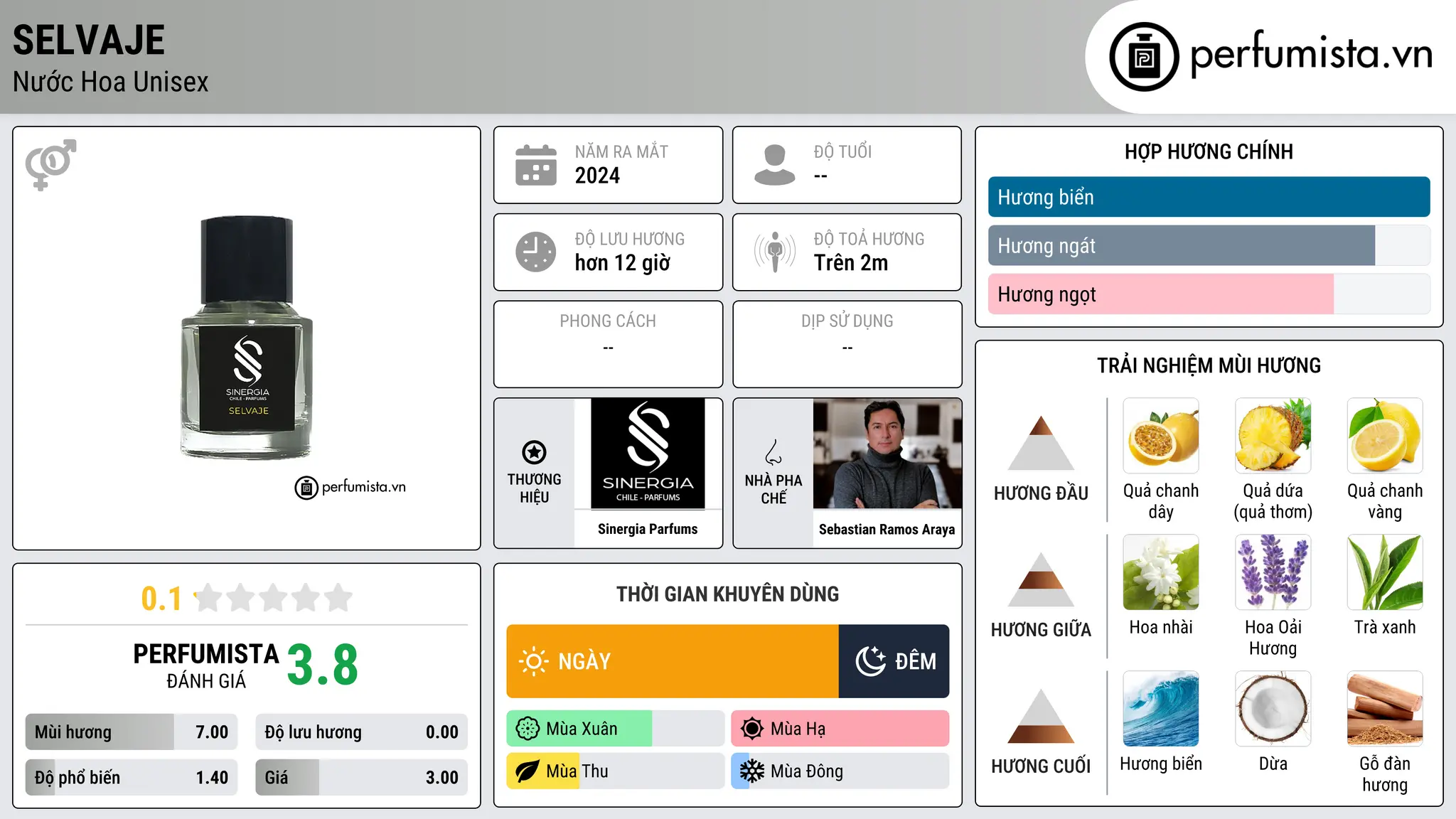Click the Hương giữa pyramid icon
The image size is (1456, 819).
(x=1041, y=579)
